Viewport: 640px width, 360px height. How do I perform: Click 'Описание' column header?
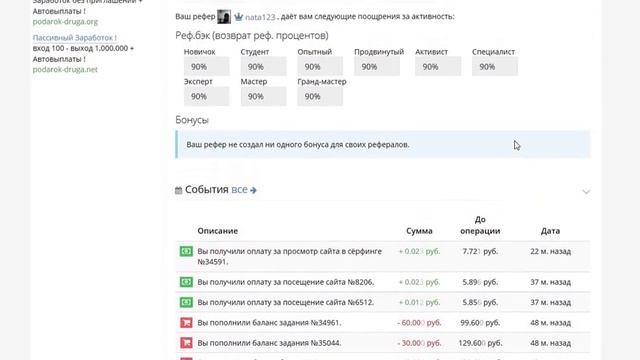point(218,231)
